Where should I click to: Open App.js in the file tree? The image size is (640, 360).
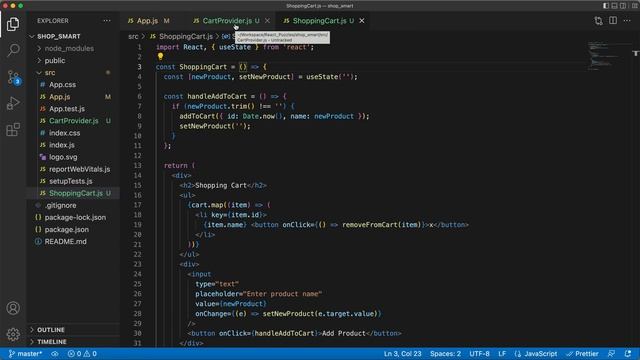60,97
